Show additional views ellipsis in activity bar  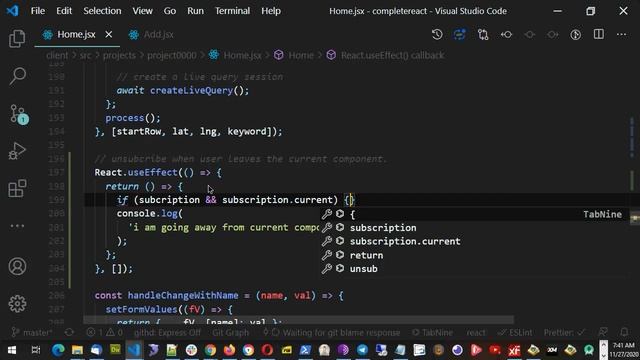click(x=17, y=226)
